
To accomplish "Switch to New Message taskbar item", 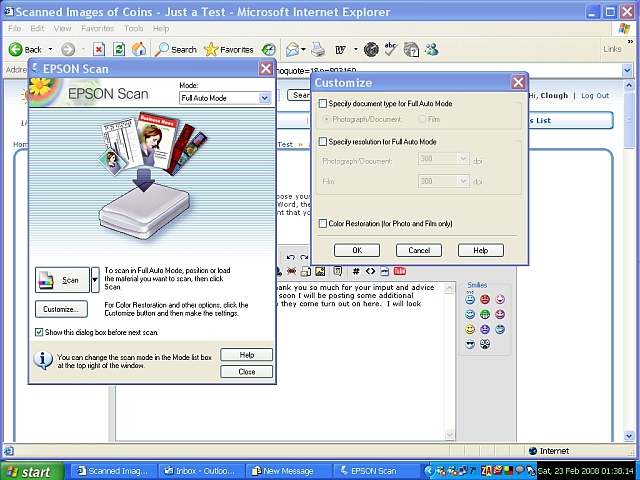I will point(288,471).
